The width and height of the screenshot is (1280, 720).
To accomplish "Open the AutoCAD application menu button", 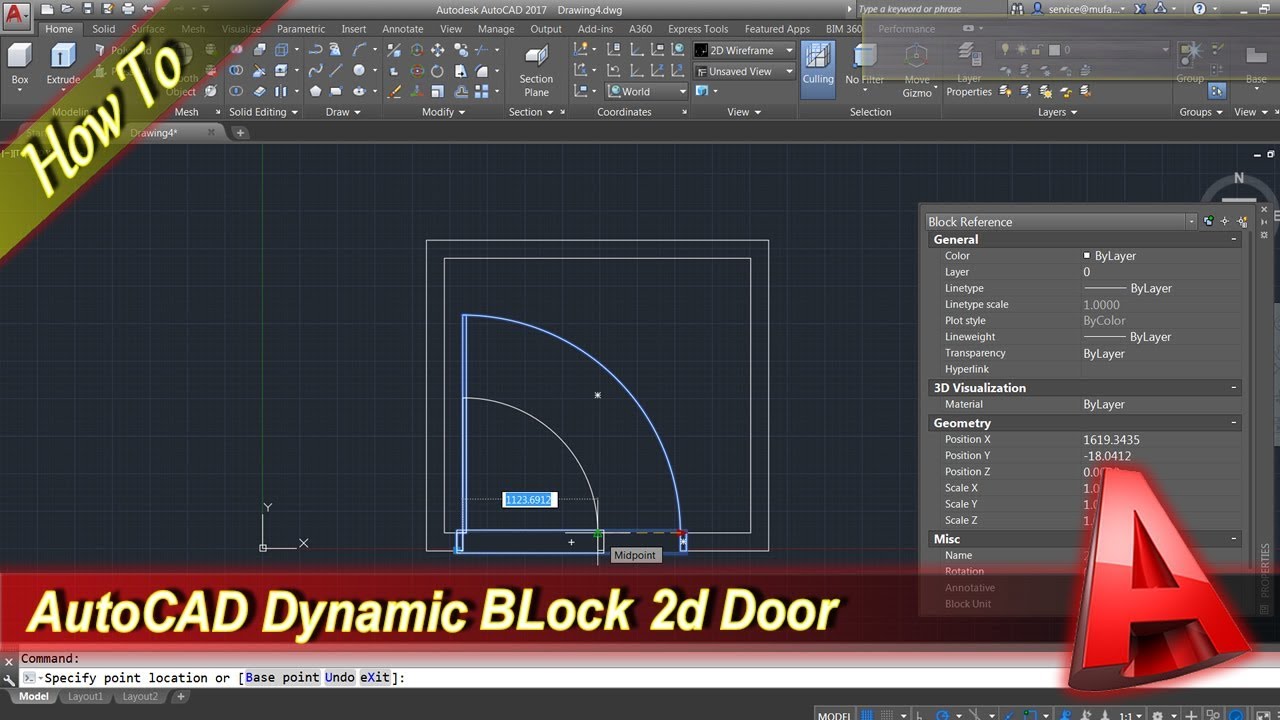I will [x=16, y=17].
